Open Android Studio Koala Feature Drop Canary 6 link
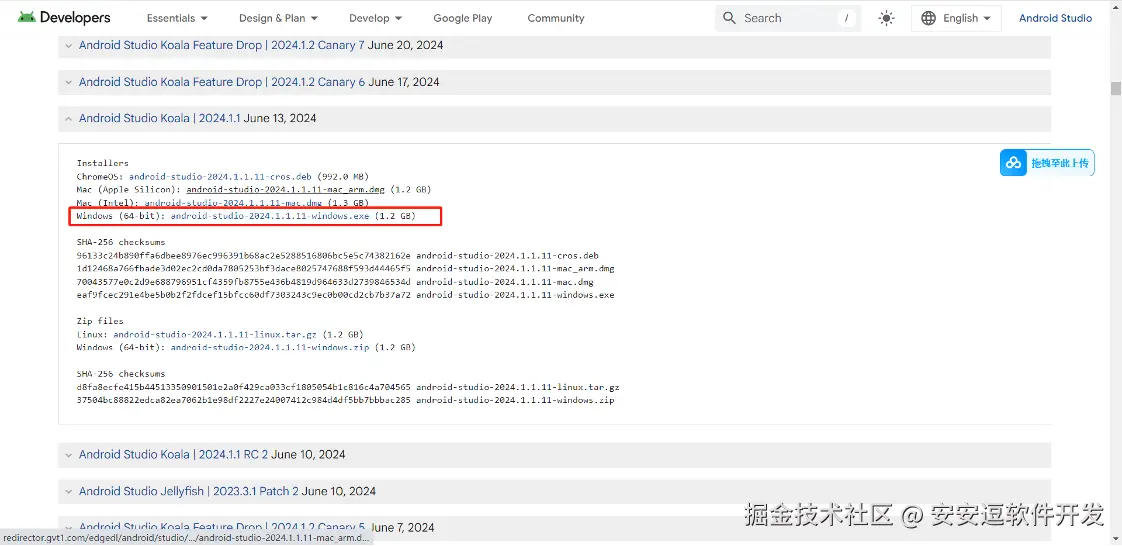Screen dimensions: 1122x546 [221, 82]
